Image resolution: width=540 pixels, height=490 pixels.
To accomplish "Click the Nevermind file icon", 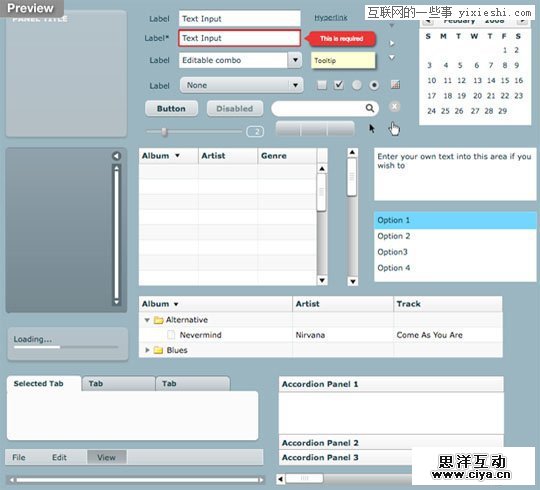I will pos(171,335).
